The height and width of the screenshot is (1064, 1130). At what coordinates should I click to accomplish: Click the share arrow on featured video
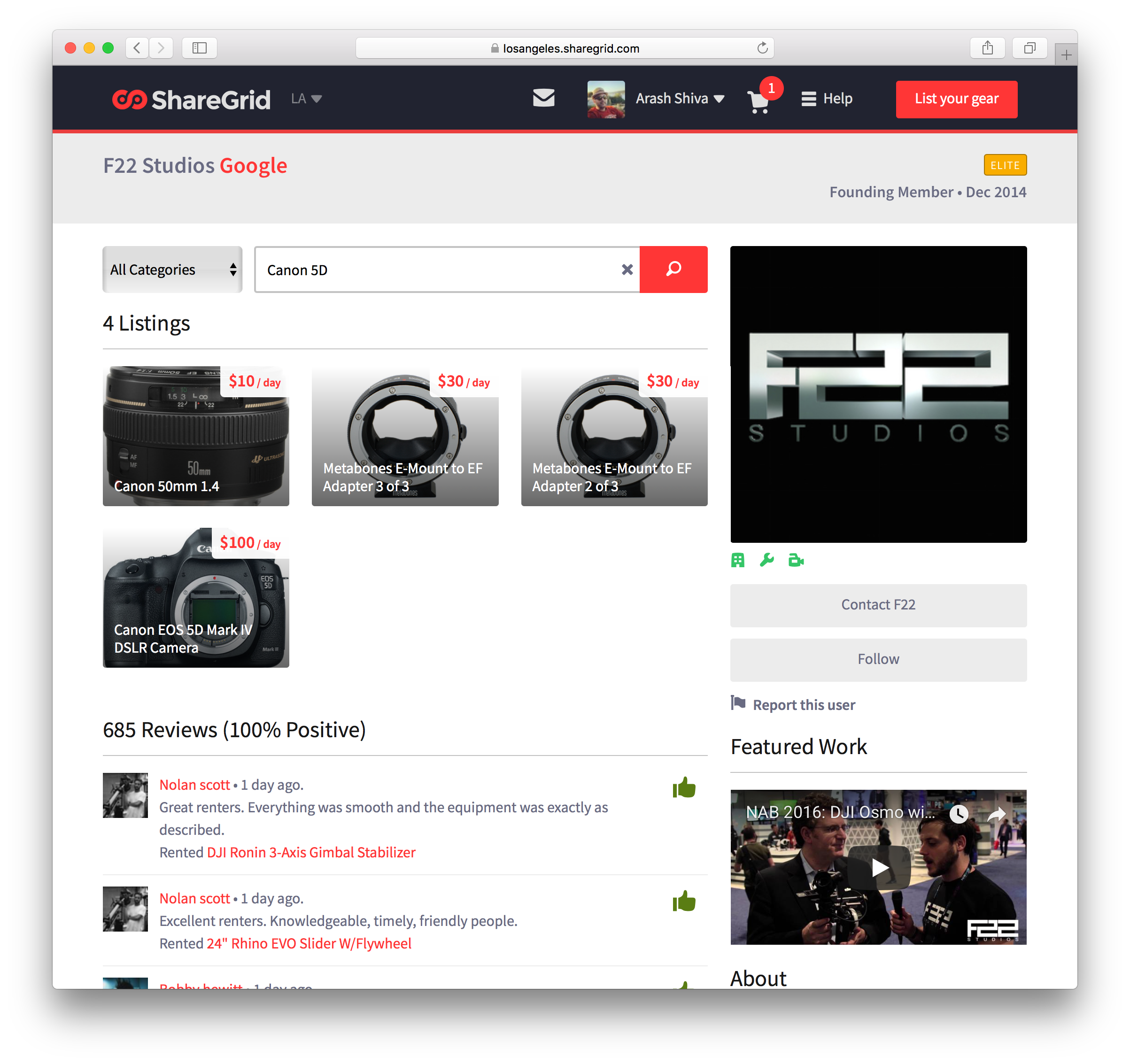pos(997,814)
